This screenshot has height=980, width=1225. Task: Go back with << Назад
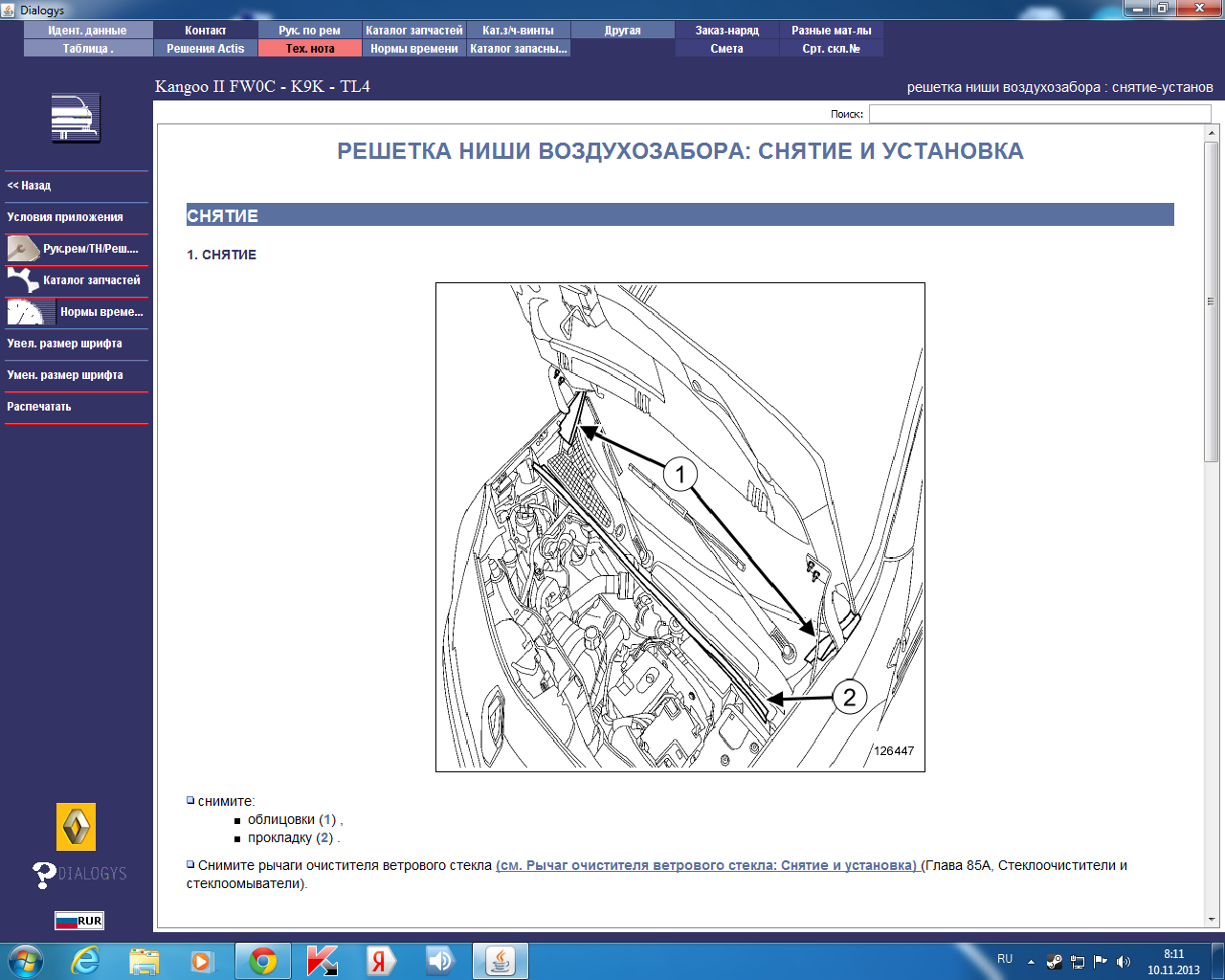click(77, 186)
